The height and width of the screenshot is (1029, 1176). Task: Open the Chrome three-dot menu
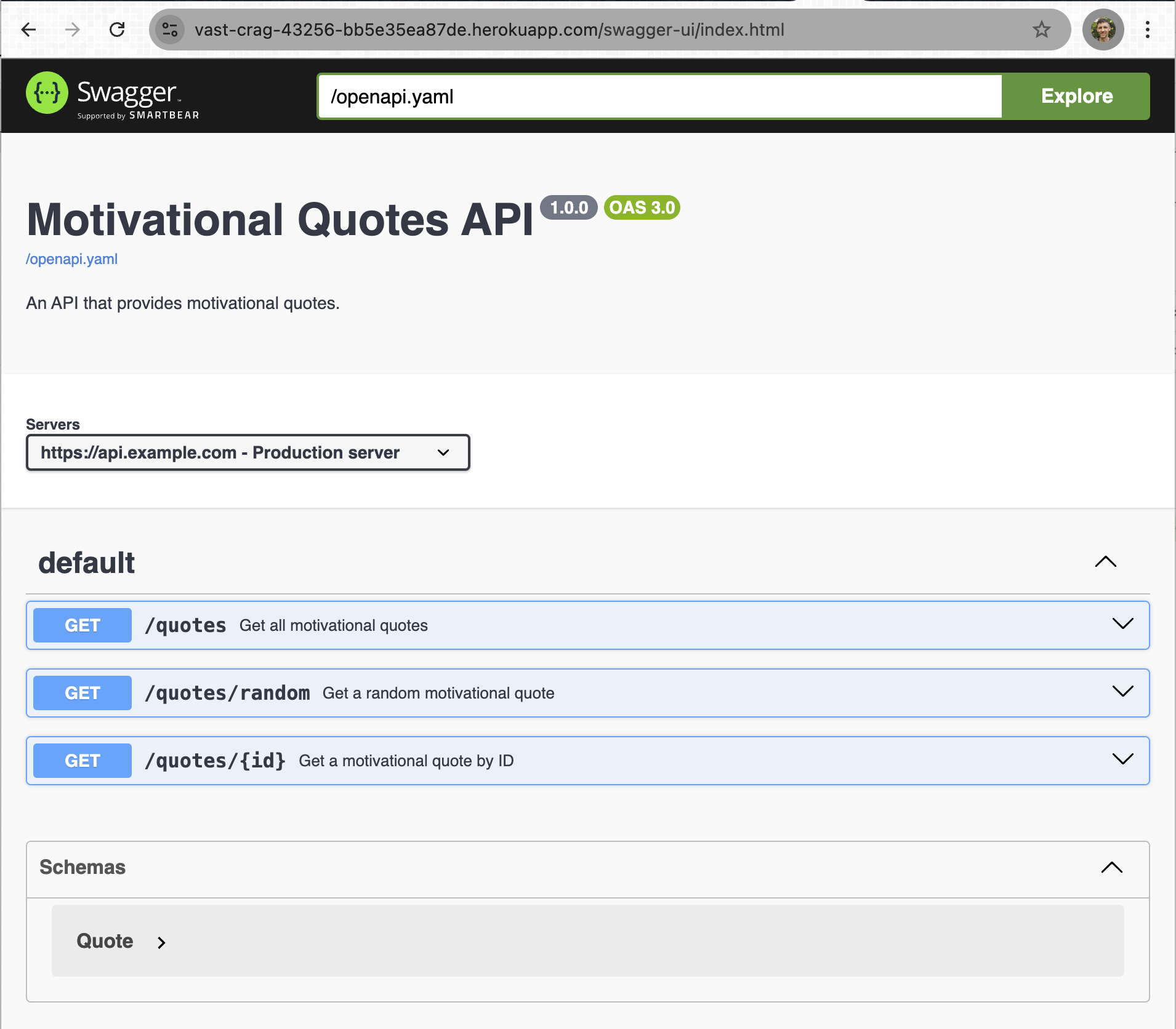(x=1148, y=30)
